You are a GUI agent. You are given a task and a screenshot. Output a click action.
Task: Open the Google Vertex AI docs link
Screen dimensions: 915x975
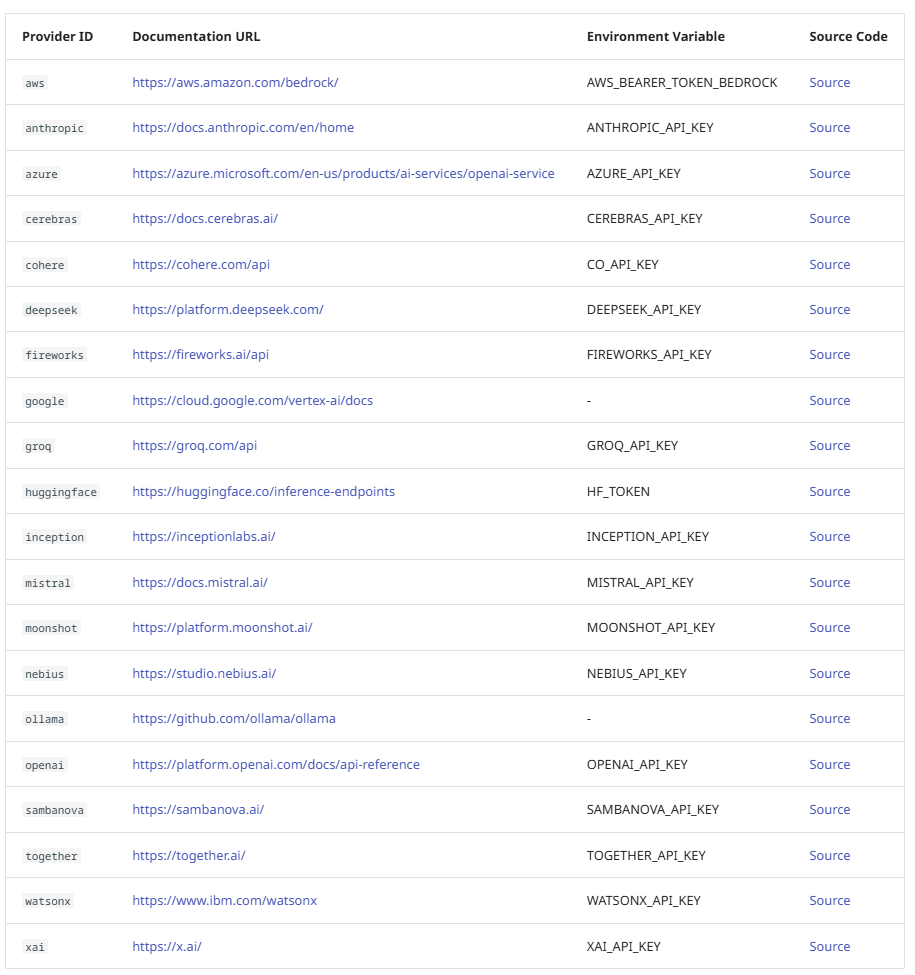[x=252, y=401]
